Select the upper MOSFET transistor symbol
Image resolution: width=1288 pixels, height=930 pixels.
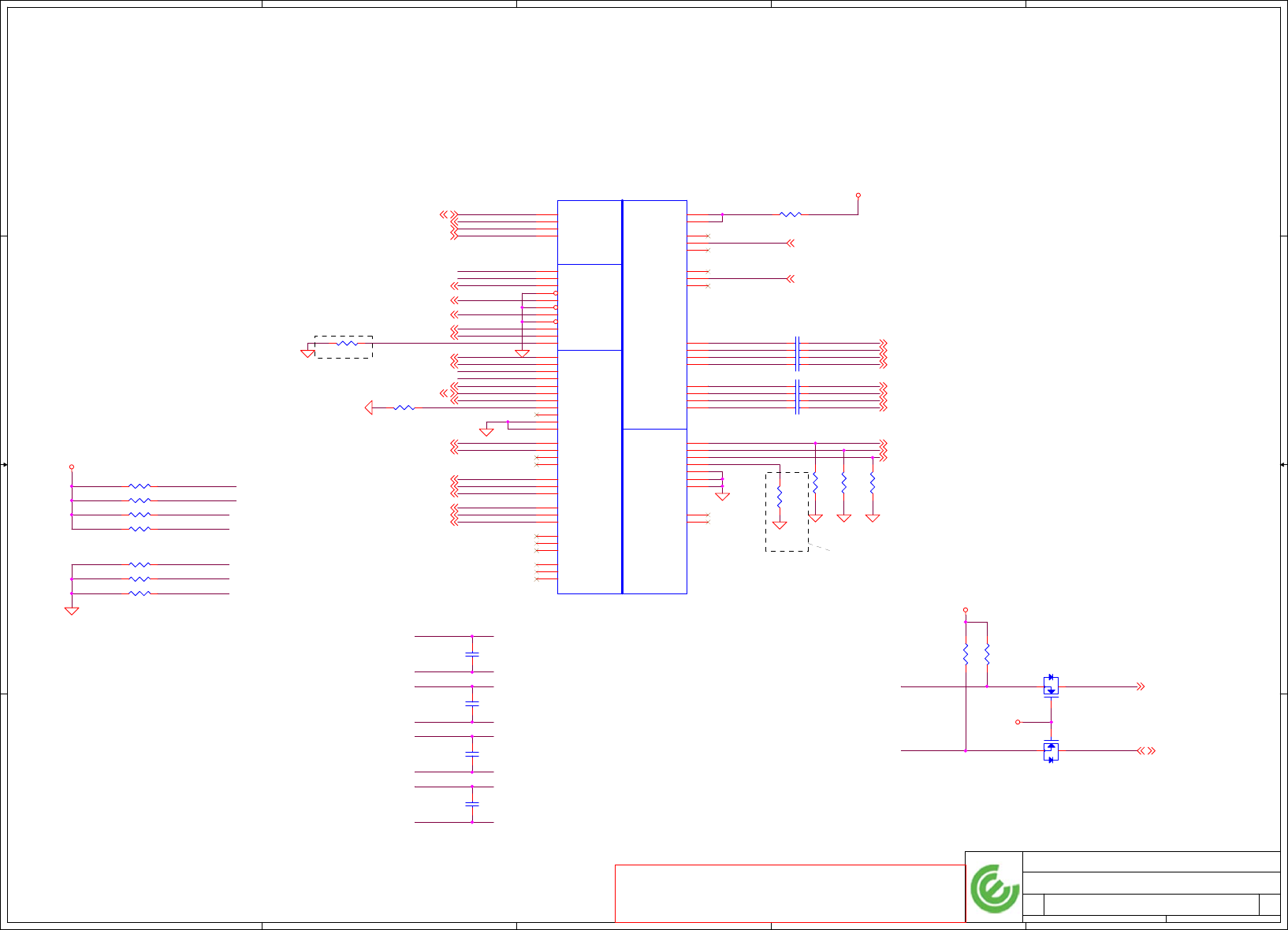click(x=1051, y=686)
